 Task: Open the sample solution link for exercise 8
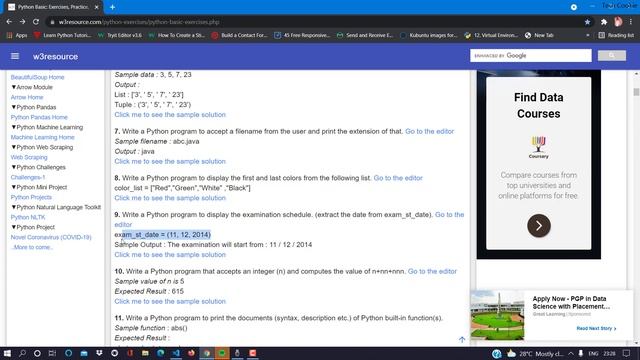170,198
